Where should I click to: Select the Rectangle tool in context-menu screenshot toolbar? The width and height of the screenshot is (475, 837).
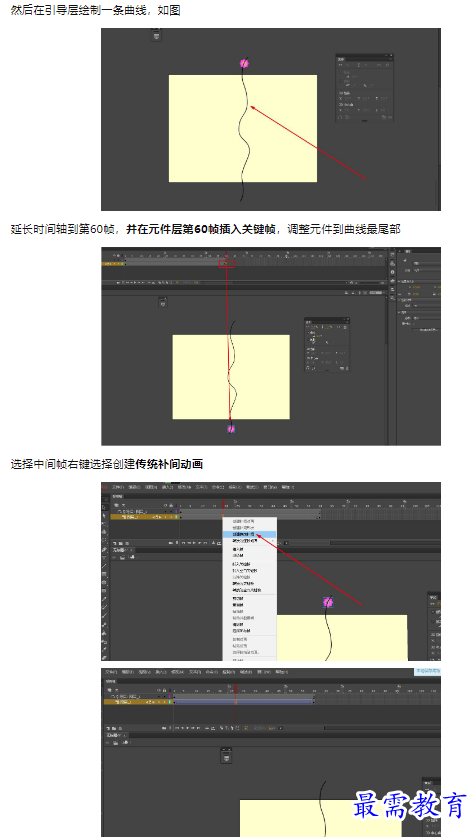pos(104,574)
